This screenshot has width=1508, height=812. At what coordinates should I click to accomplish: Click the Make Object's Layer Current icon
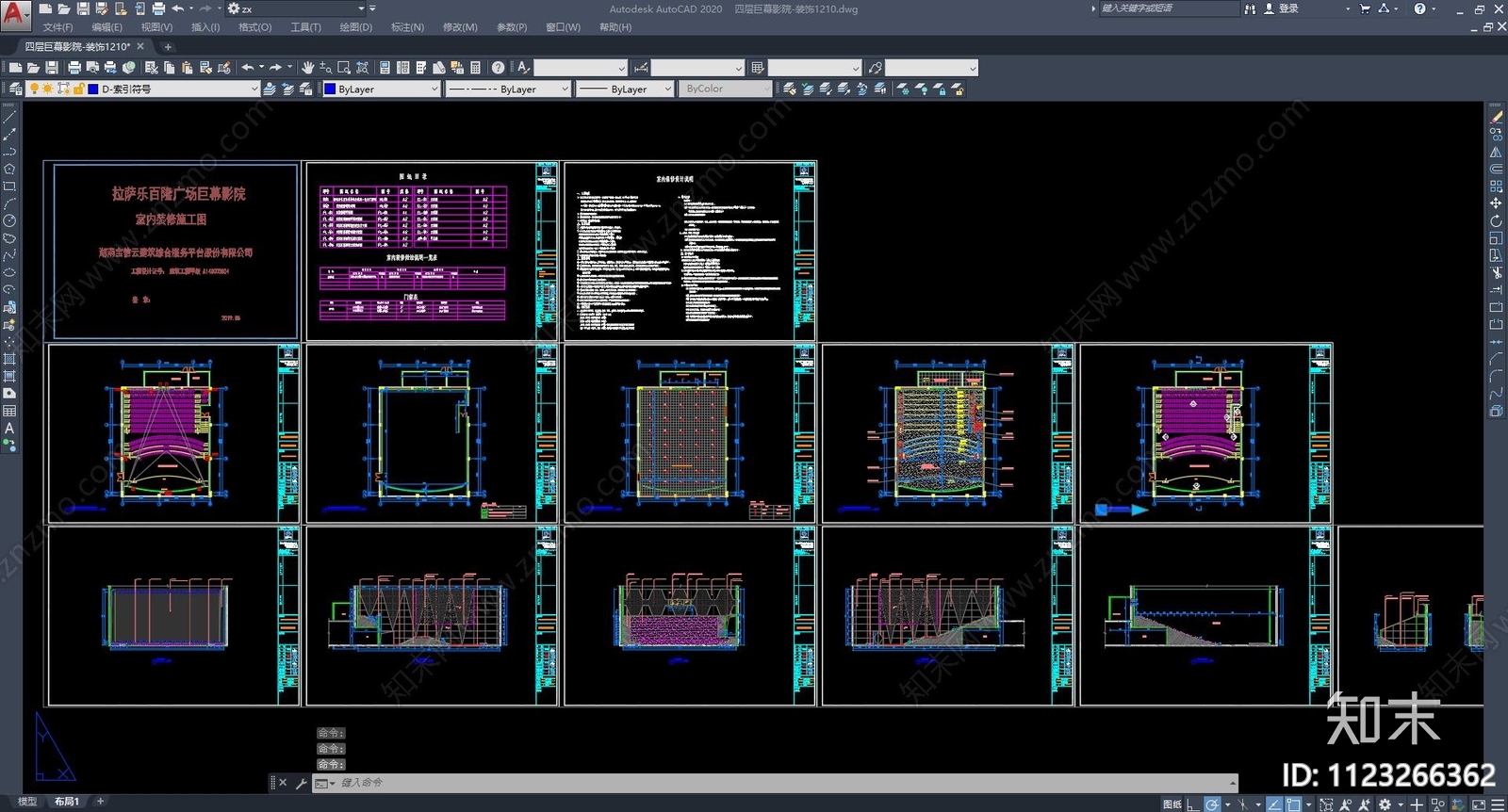coord(270,89)
